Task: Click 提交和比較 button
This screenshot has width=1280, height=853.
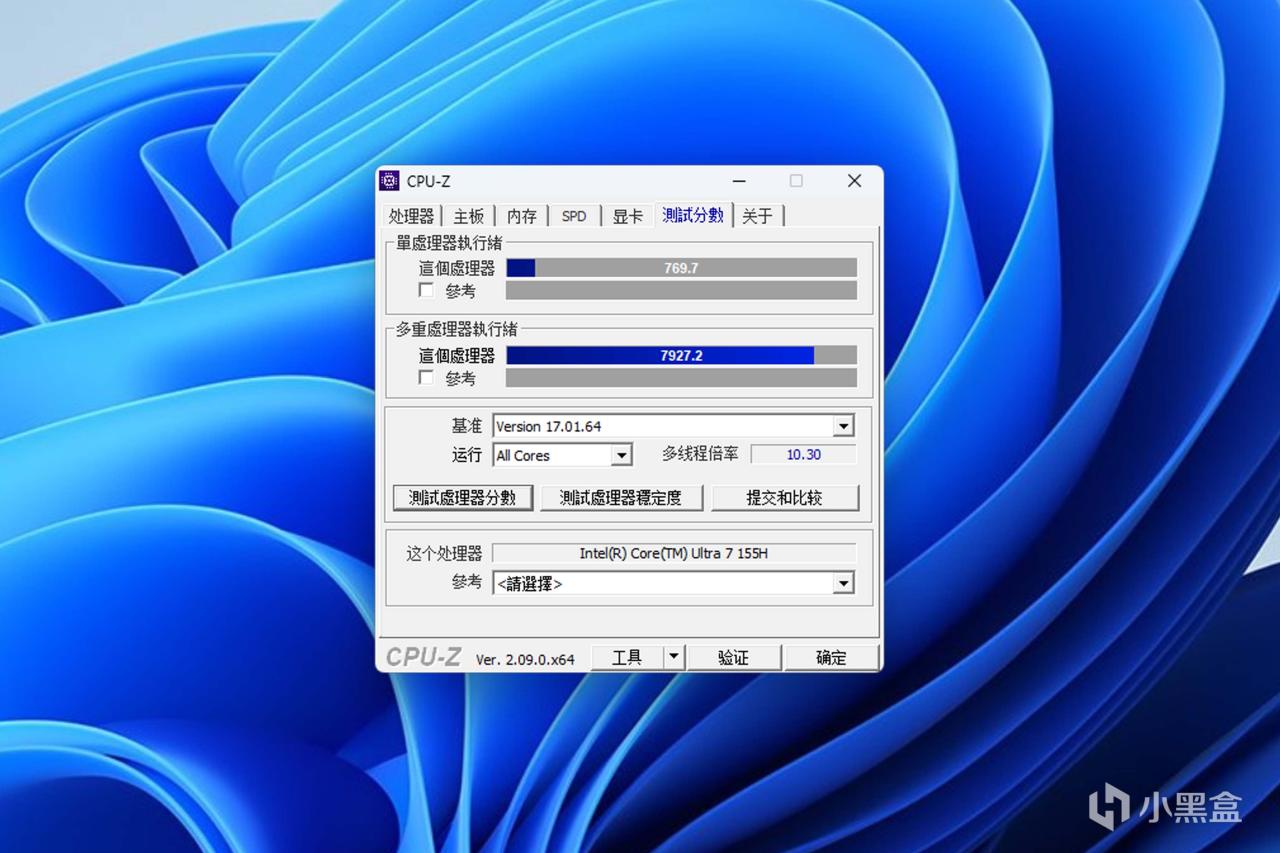Action: pyautogui.click(x=785, y=497)
